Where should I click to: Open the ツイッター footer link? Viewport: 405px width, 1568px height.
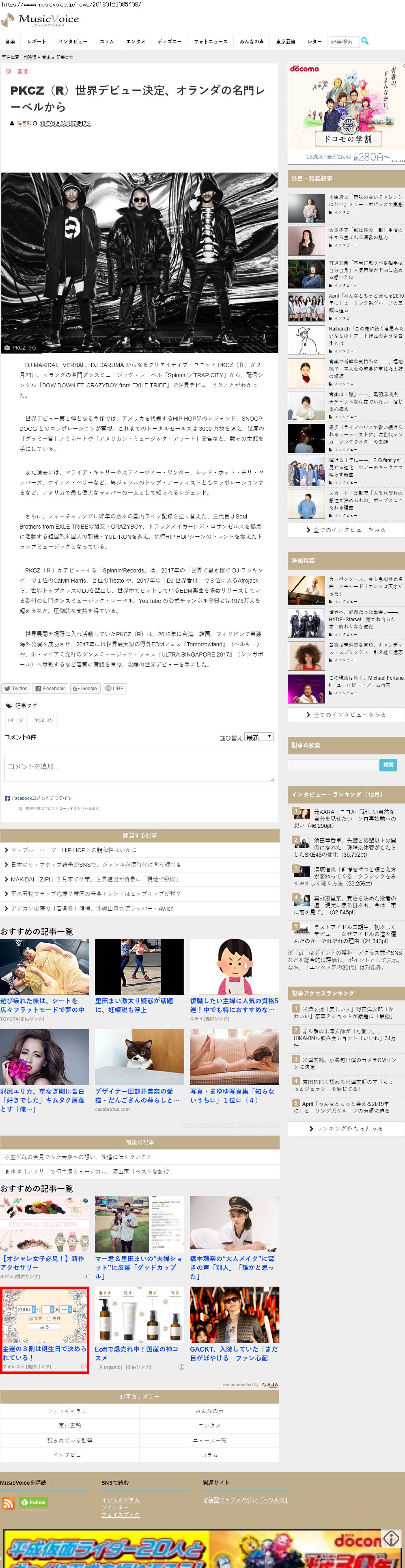pyautogui.click(x=114, y=1507)
